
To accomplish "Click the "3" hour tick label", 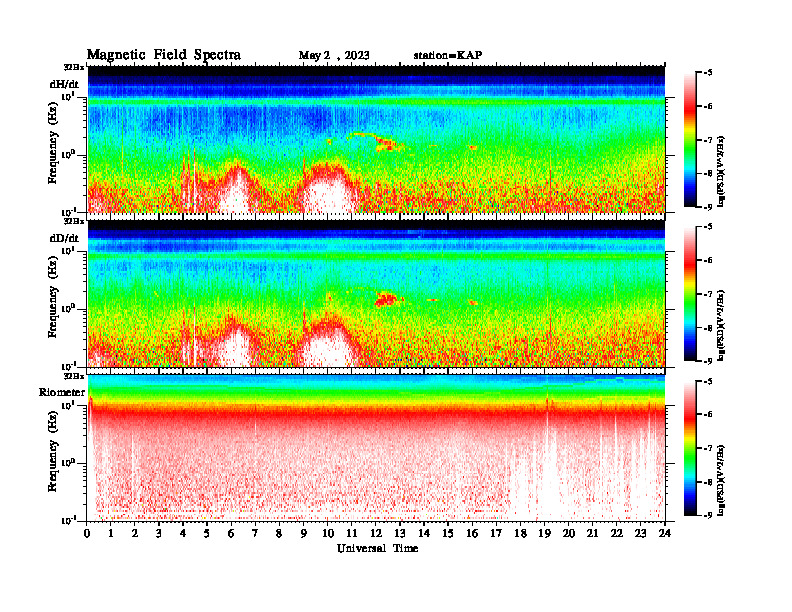I will 159,534.
